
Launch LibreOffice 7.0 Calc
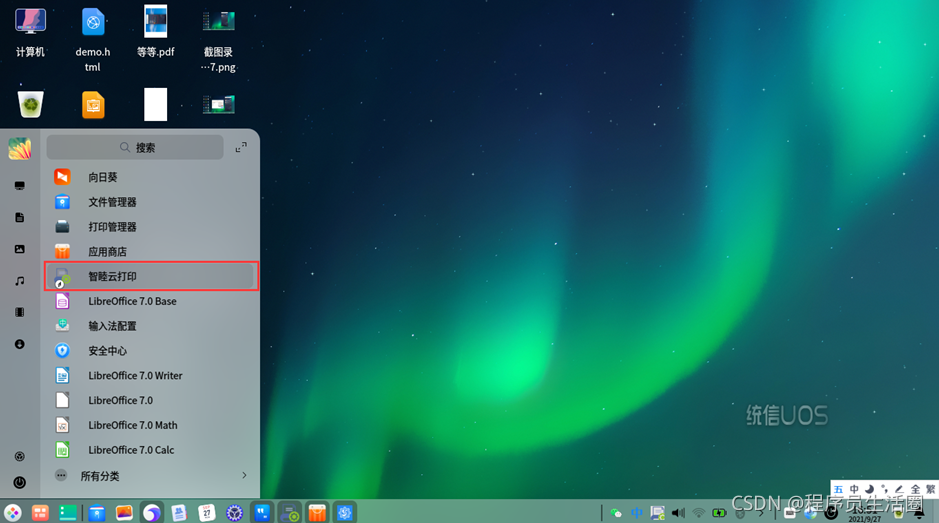click(x=151, y=450)
